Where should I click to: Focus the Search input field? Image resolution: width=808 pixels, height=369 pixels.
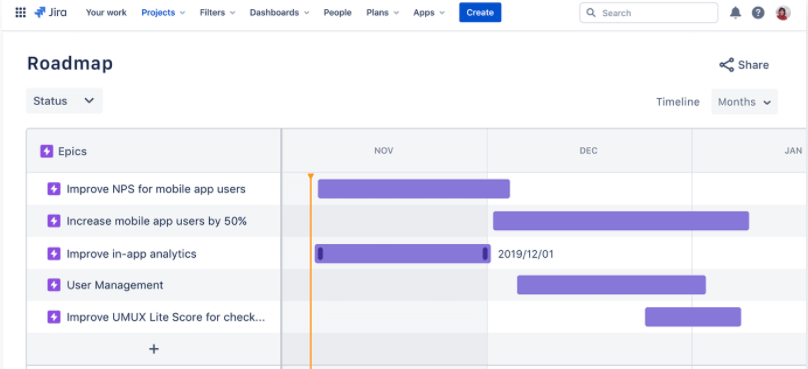(x=649, y=13)
